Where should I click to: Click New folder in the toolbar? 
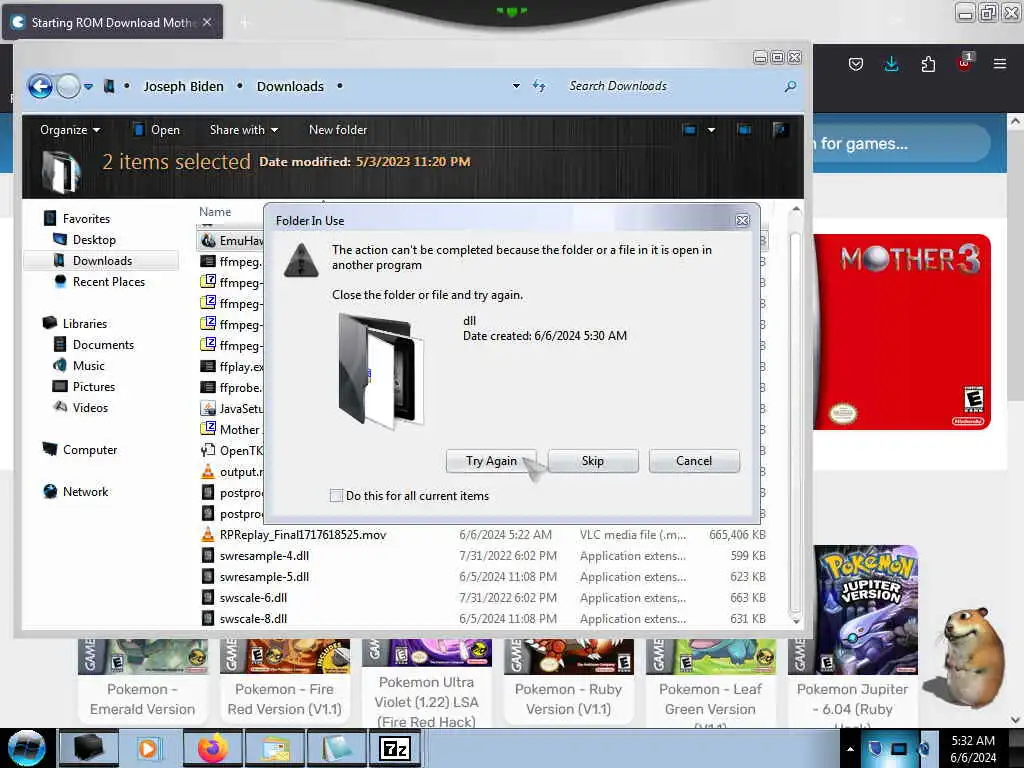point(338,130)
